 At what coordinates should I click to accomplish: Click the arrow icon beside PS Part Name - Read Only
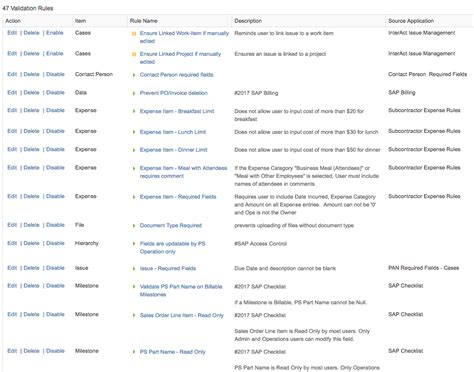pos(134,352)
